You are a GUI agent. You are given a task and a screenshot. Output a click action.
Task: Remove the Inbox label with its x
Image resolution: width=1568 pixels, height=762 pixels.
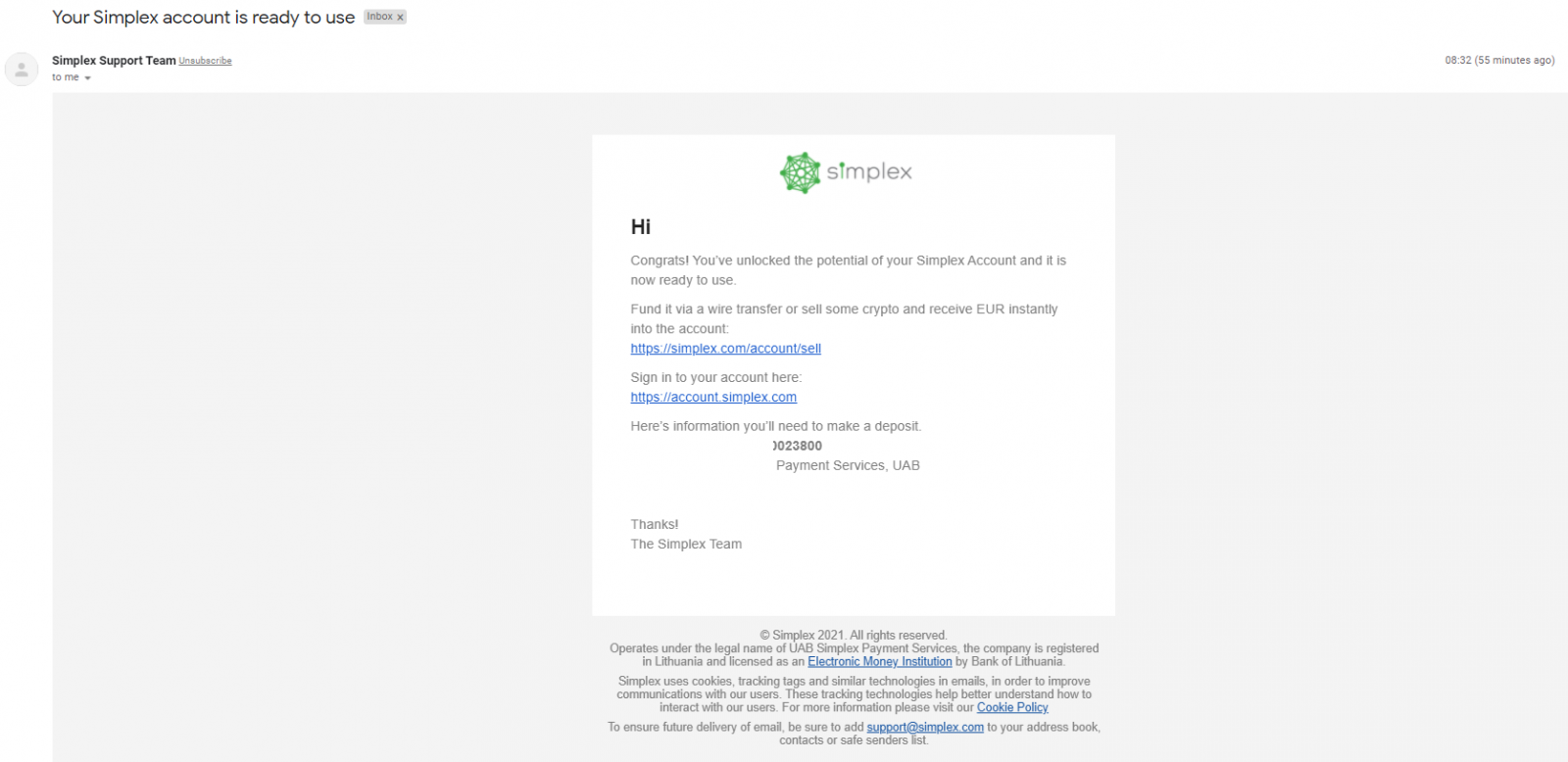click(x=400, y=18)
